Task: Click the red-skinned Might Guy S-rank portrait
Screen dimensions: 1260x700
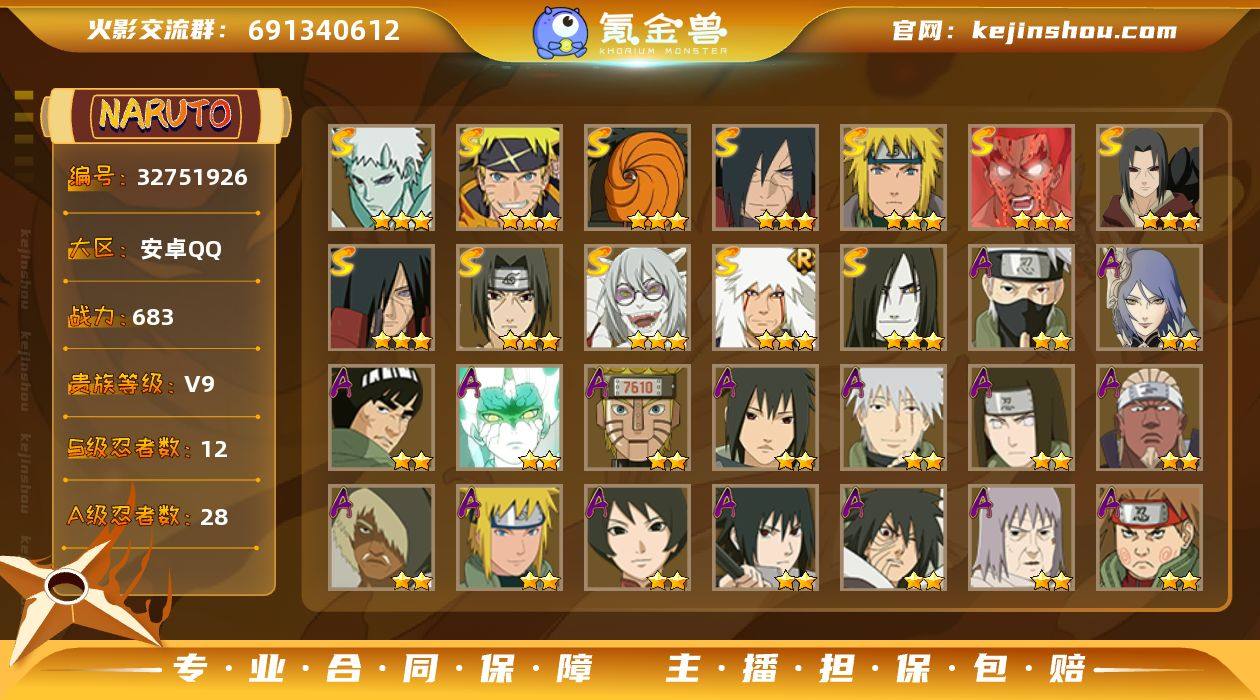Action: point(1021,177)
